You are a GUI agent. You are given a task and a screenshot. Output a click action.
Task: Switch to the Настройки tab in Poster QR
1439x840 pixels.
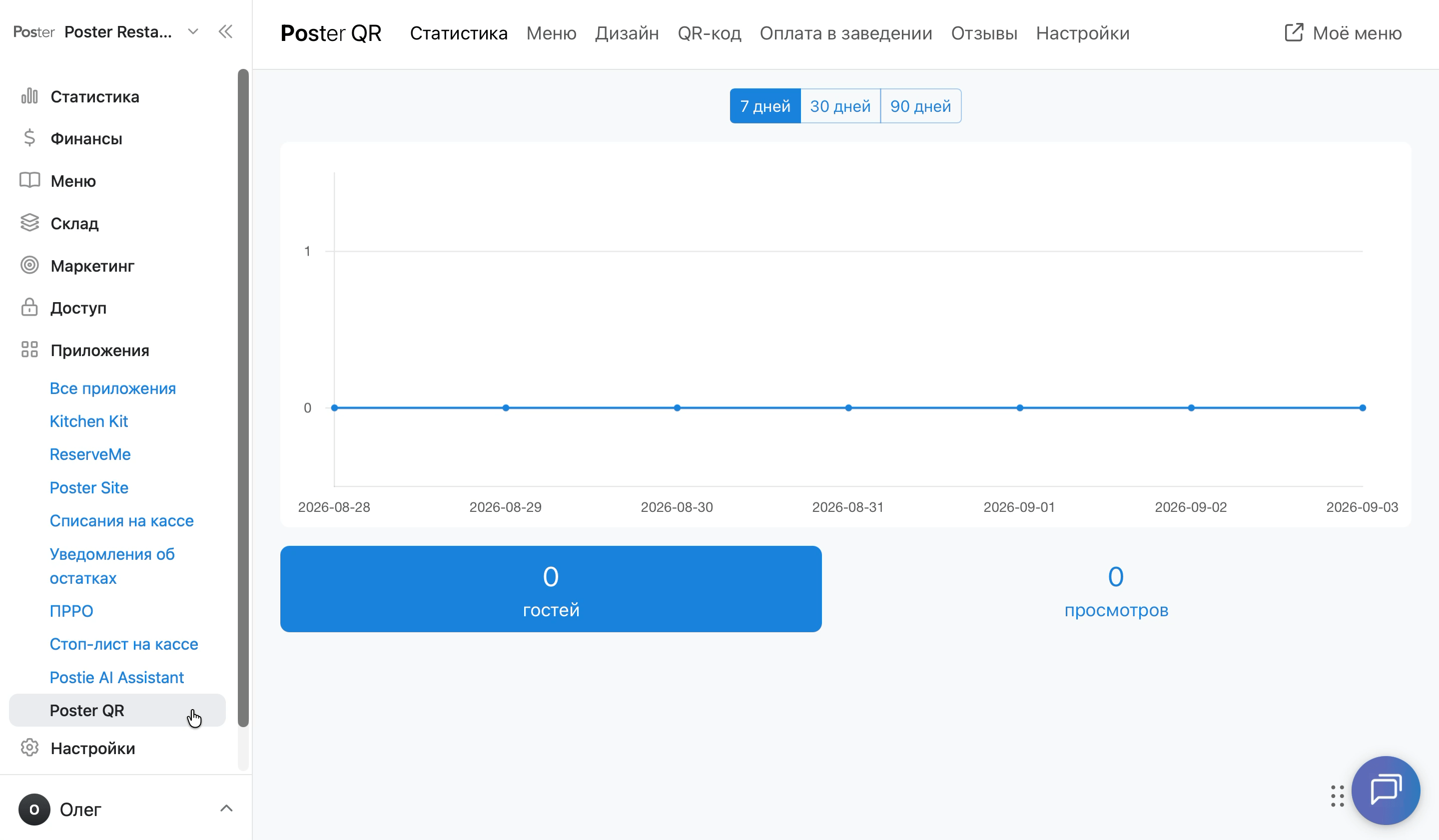click(x=1083, y=33)
